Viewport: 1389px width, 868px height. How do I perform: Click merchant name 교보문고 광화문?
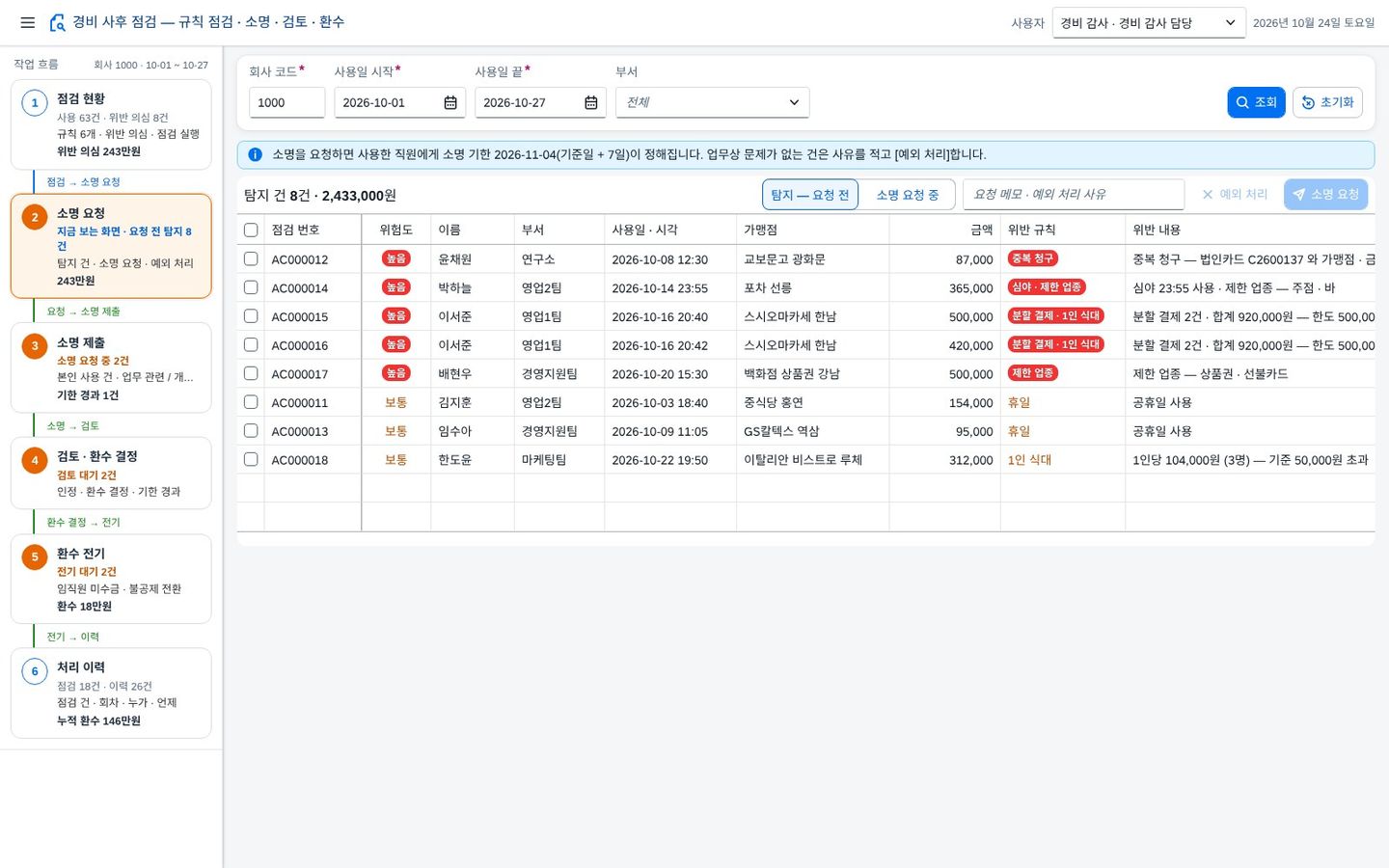tap(784, 259)
